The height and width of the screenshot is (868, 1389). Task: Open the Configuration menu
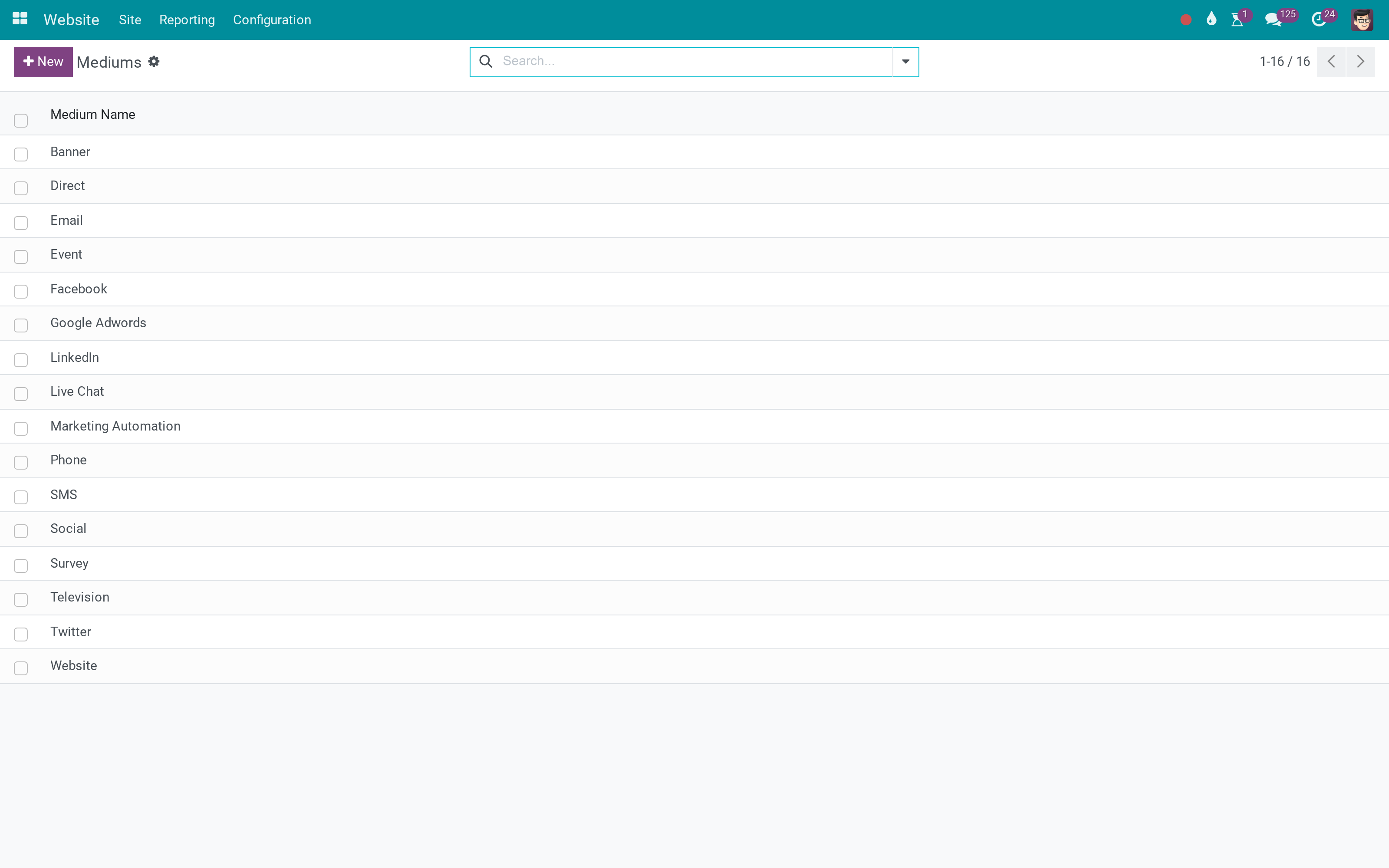point(272,20)
